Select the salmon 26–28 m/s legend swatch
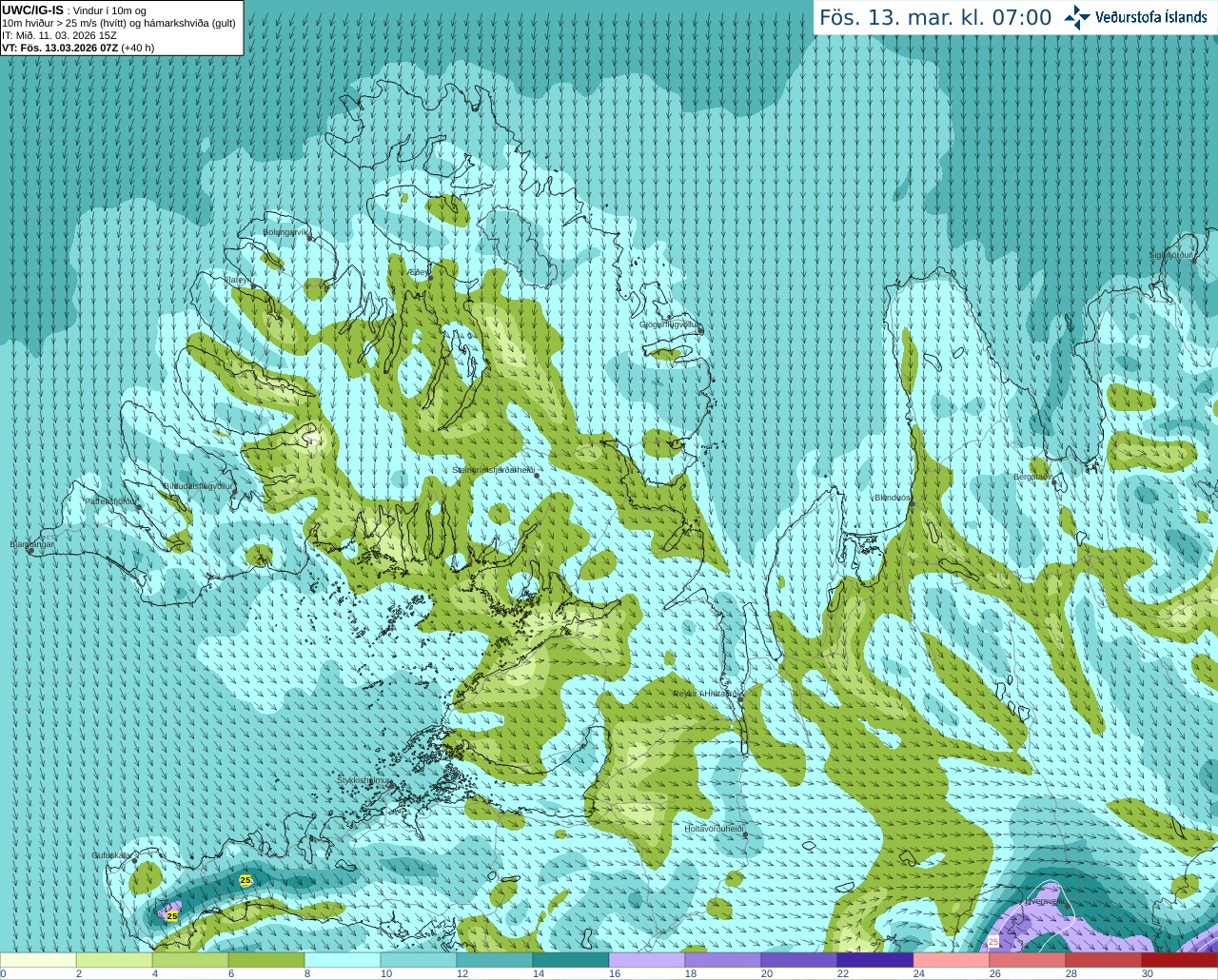Screen dimensions: 1218x980 [1028, 960]
